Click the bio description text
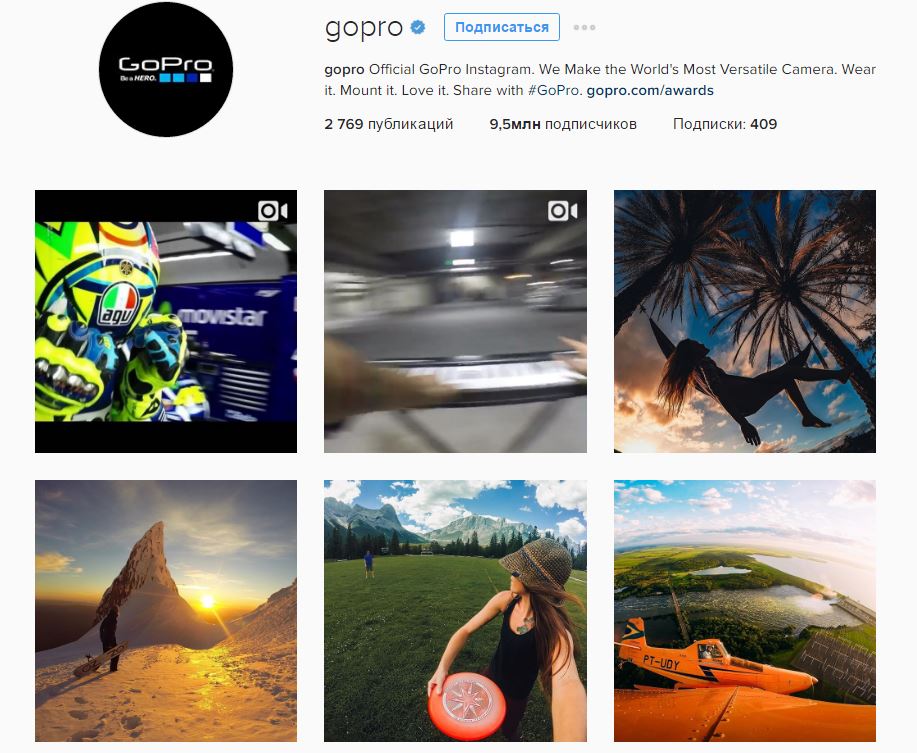 click(600, 80)
